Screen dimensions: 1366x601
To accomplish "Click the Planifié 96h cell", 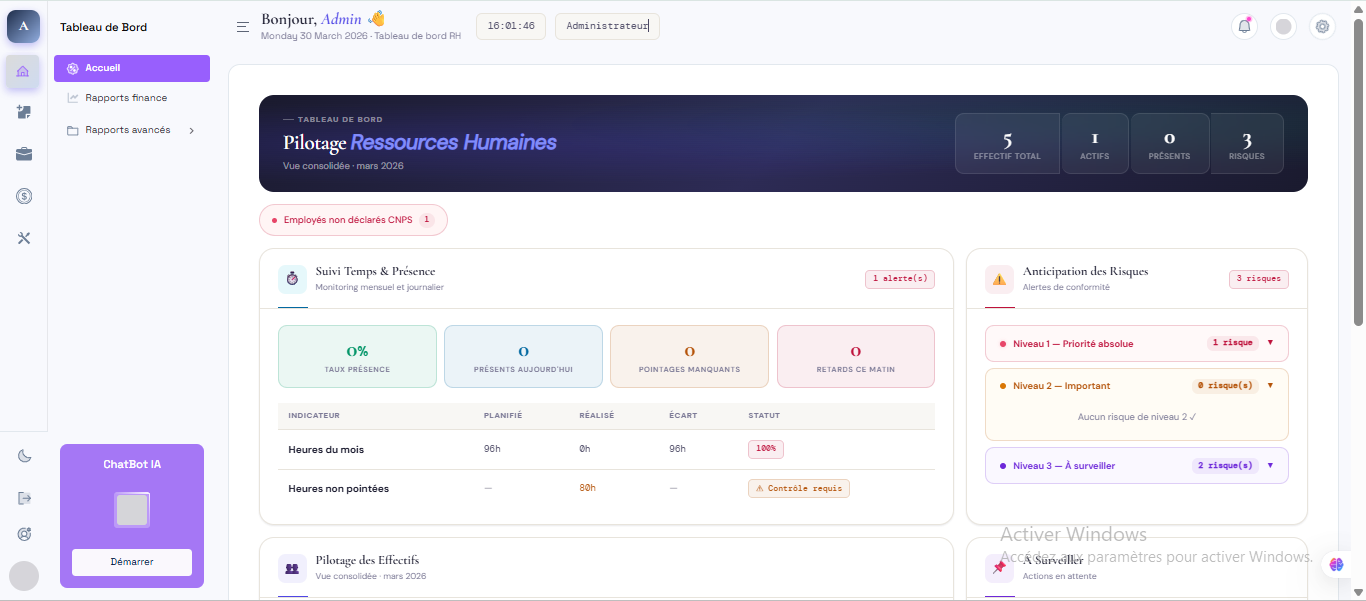I will click(492, 449).
